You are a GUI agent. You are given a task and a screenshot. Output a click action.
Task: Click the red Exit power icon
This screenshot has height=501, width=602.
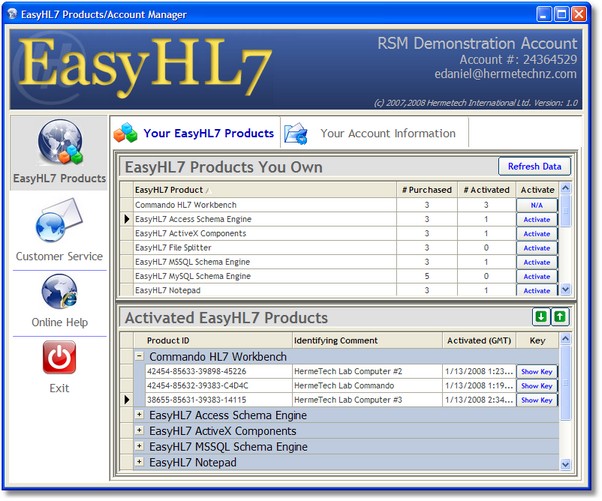59,357
